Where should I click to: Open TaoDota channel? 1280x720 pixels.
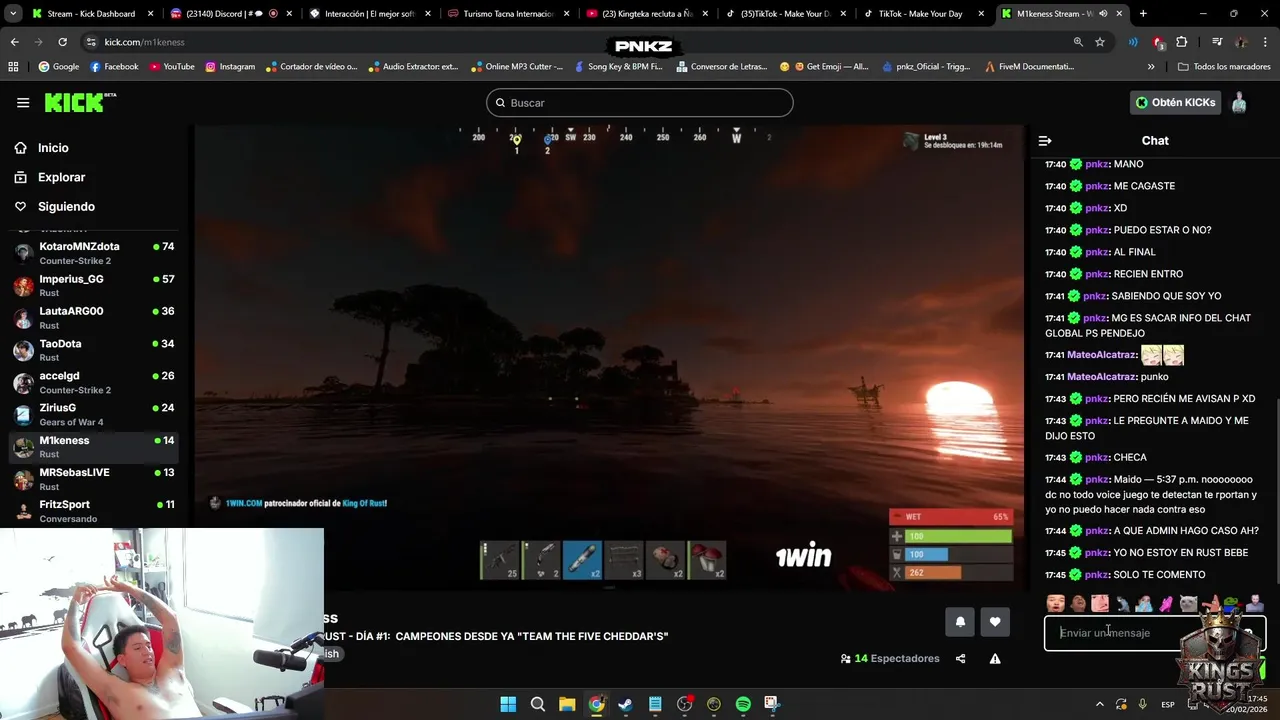[94, 350]
